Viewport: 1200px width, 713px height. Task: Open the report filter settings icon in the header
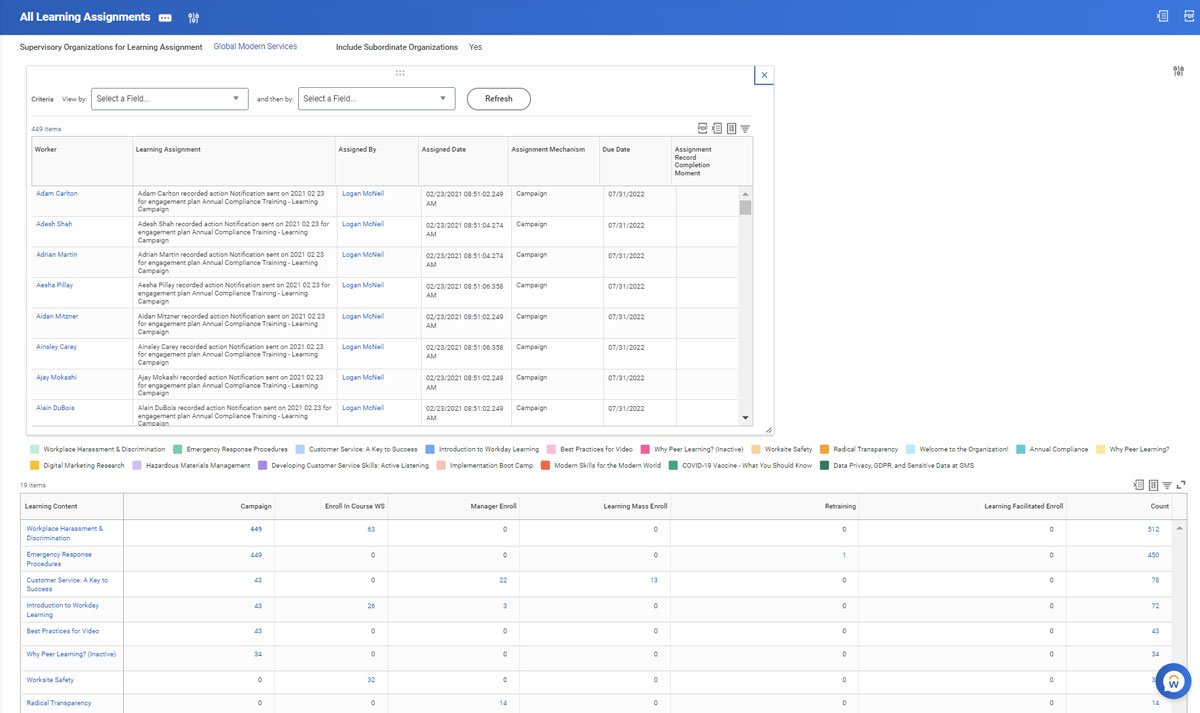pyautogui.click(x=194, y=18)
